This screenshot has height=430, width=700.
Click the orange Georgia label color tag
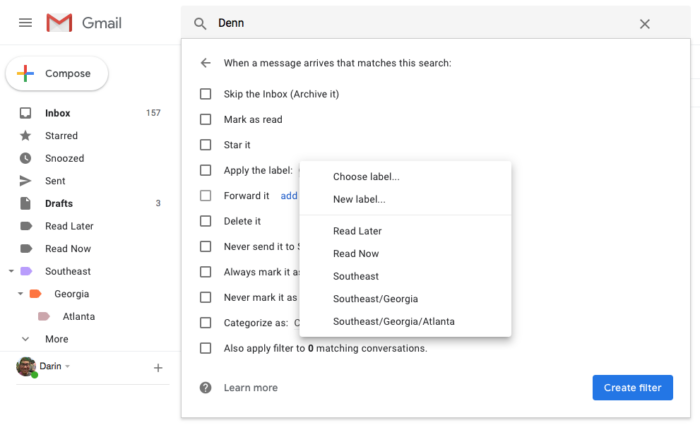click(x=36, y=294)
